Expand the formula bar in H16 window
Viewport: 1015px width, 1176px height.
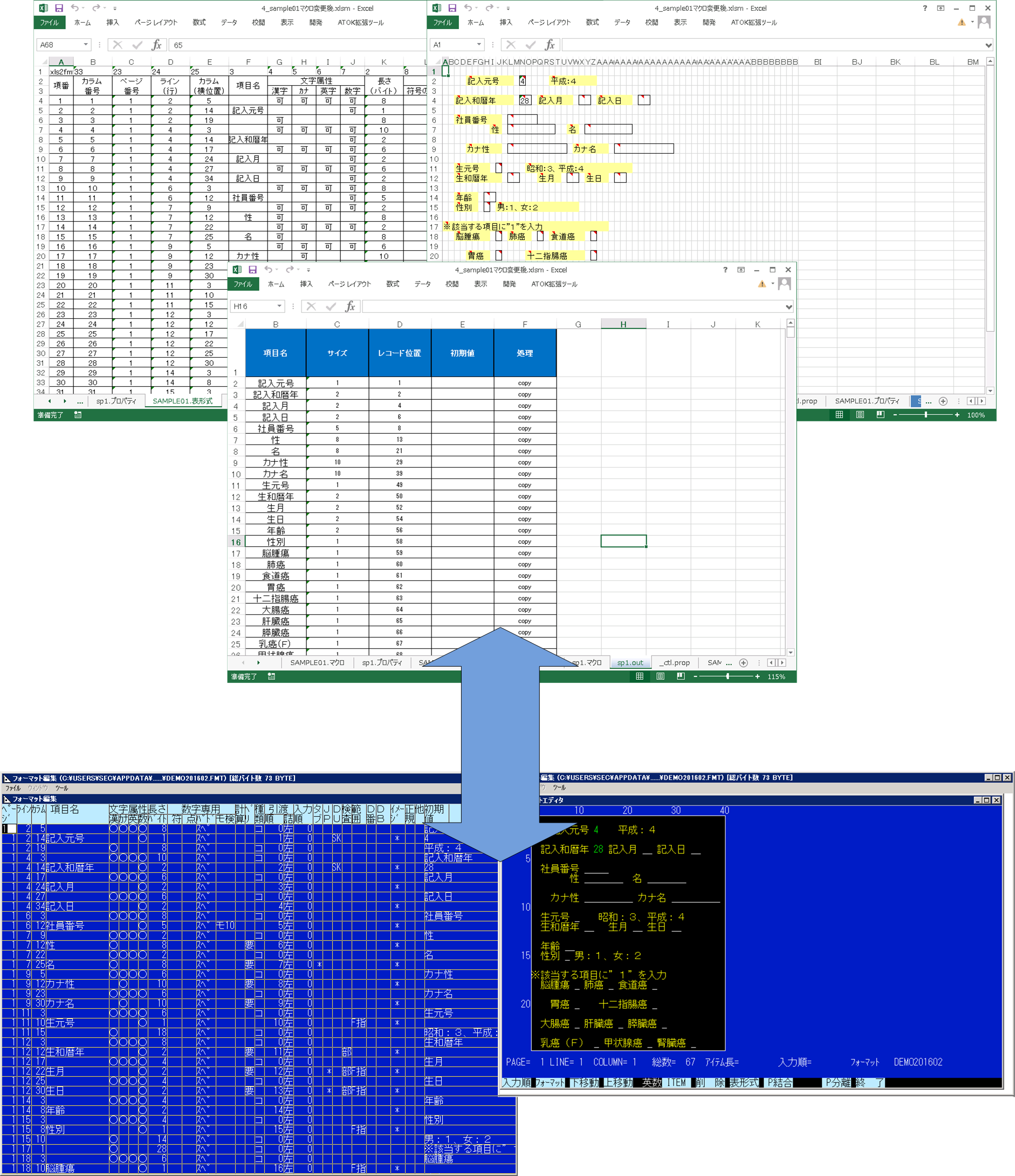click(x=788, y=307)
